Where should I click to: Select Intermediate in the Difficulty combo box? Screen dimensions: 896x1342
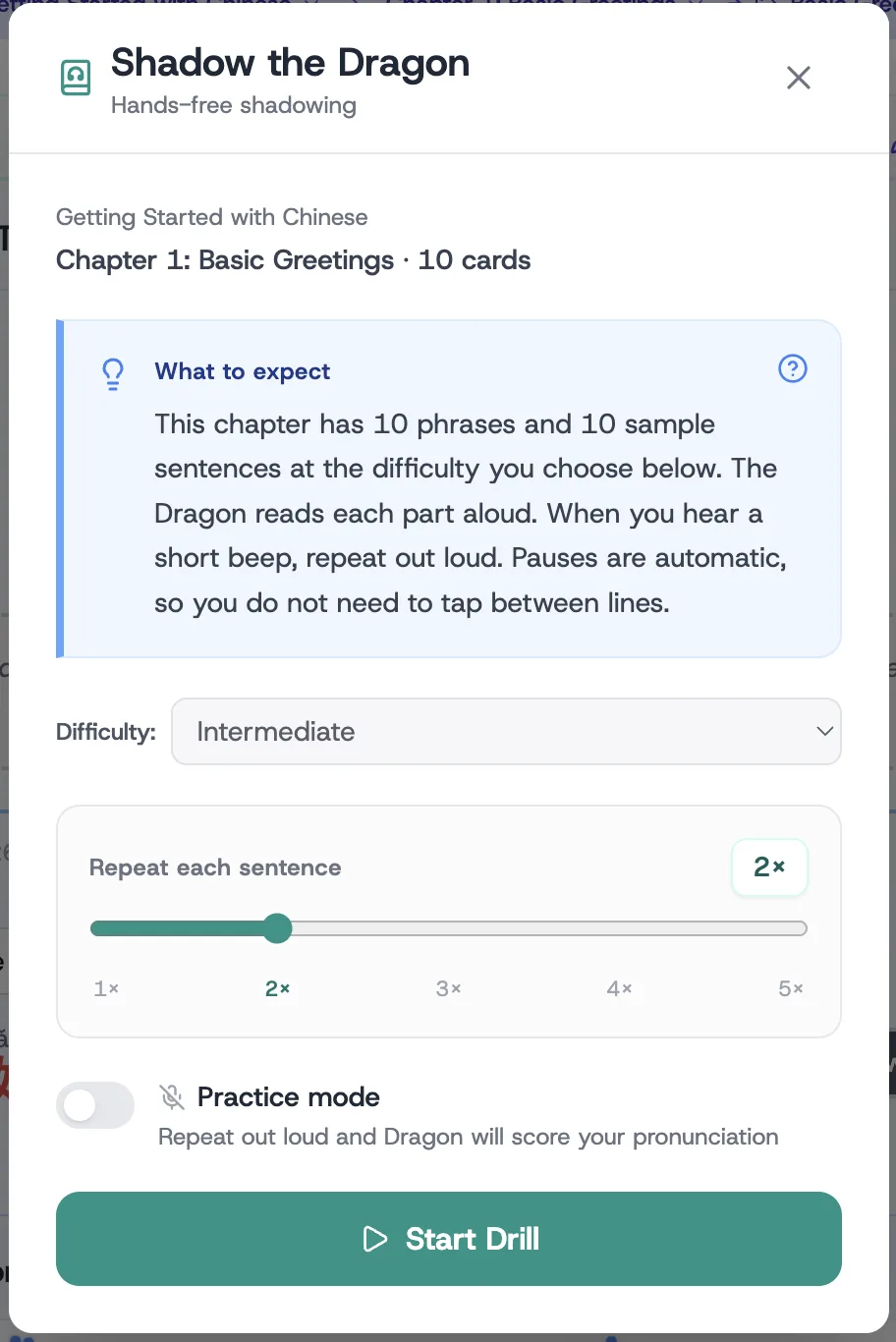point(506,731)
